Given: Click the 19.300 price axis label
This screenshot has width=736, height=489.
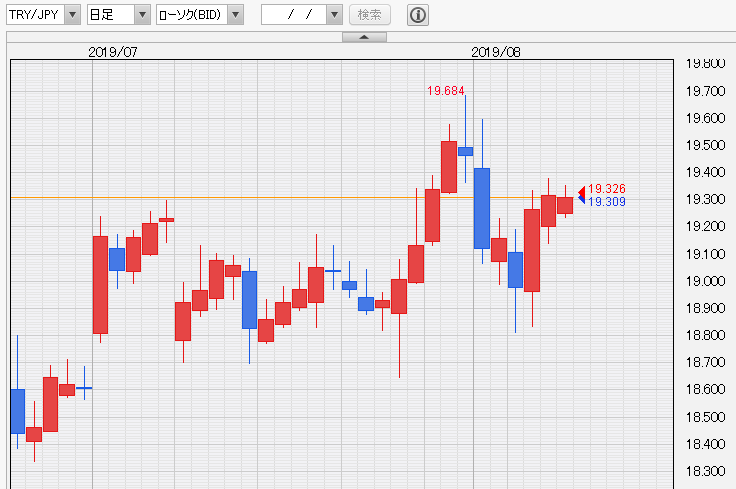Looking at the screenshot, I should 705,199.
